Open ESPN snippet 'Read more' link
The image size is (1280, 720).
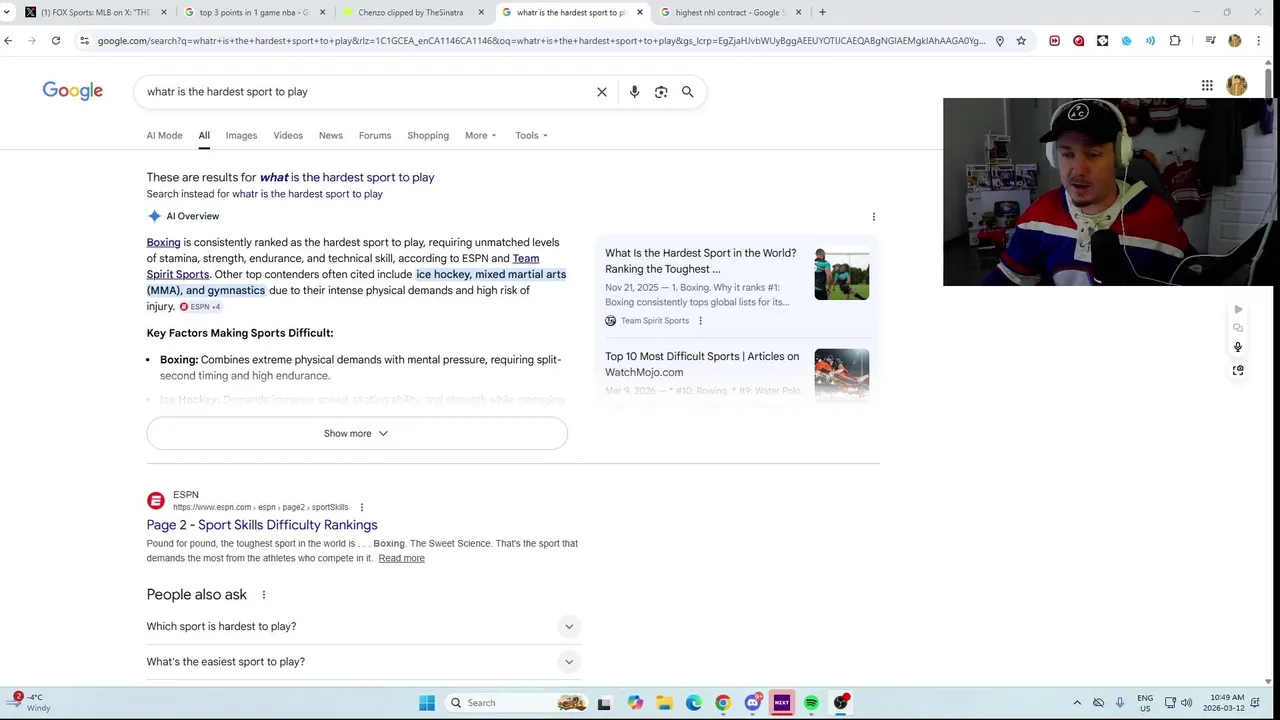401,558
